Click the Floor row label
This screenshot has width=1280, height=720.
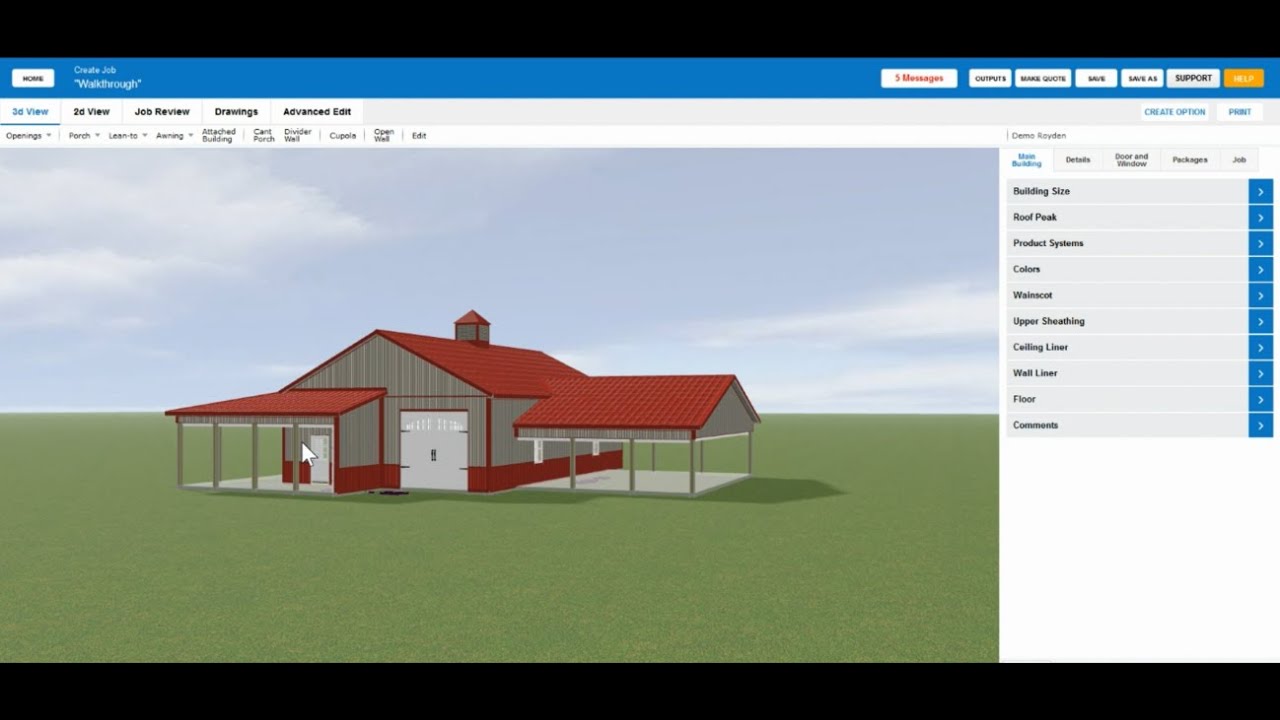coord(1024,399)
